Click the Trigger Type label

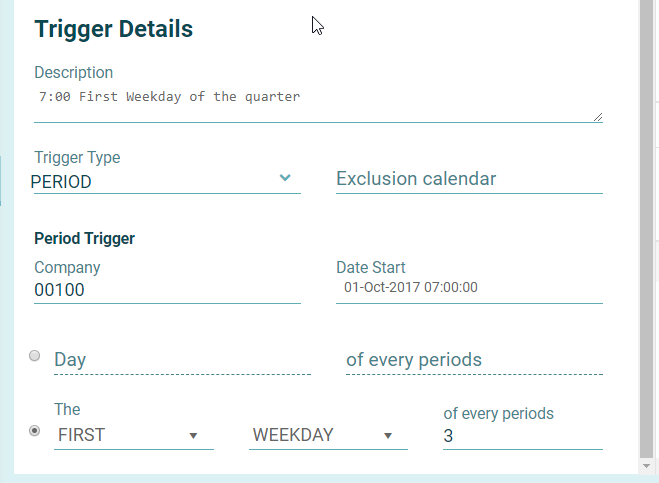77,158
